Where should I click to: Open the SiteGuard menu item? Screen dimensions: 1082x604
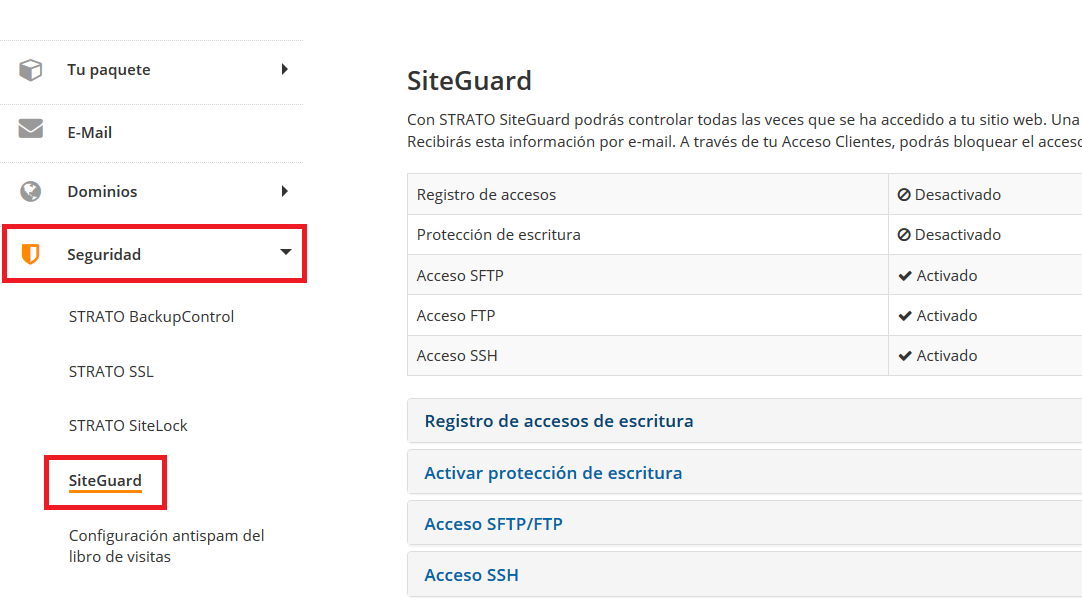[104, 482]
